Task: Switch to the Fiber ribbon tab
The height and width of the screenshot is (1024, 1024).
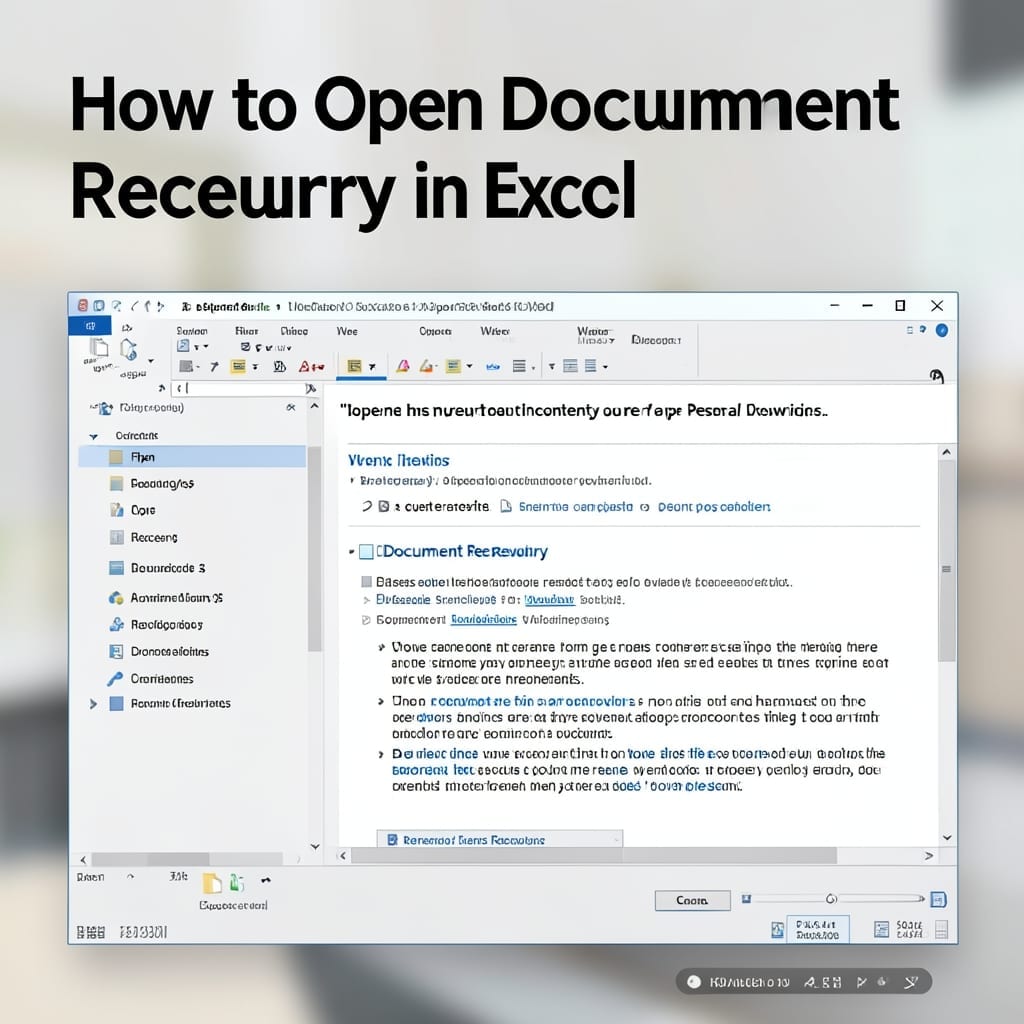Action: (x=247, y=331)
